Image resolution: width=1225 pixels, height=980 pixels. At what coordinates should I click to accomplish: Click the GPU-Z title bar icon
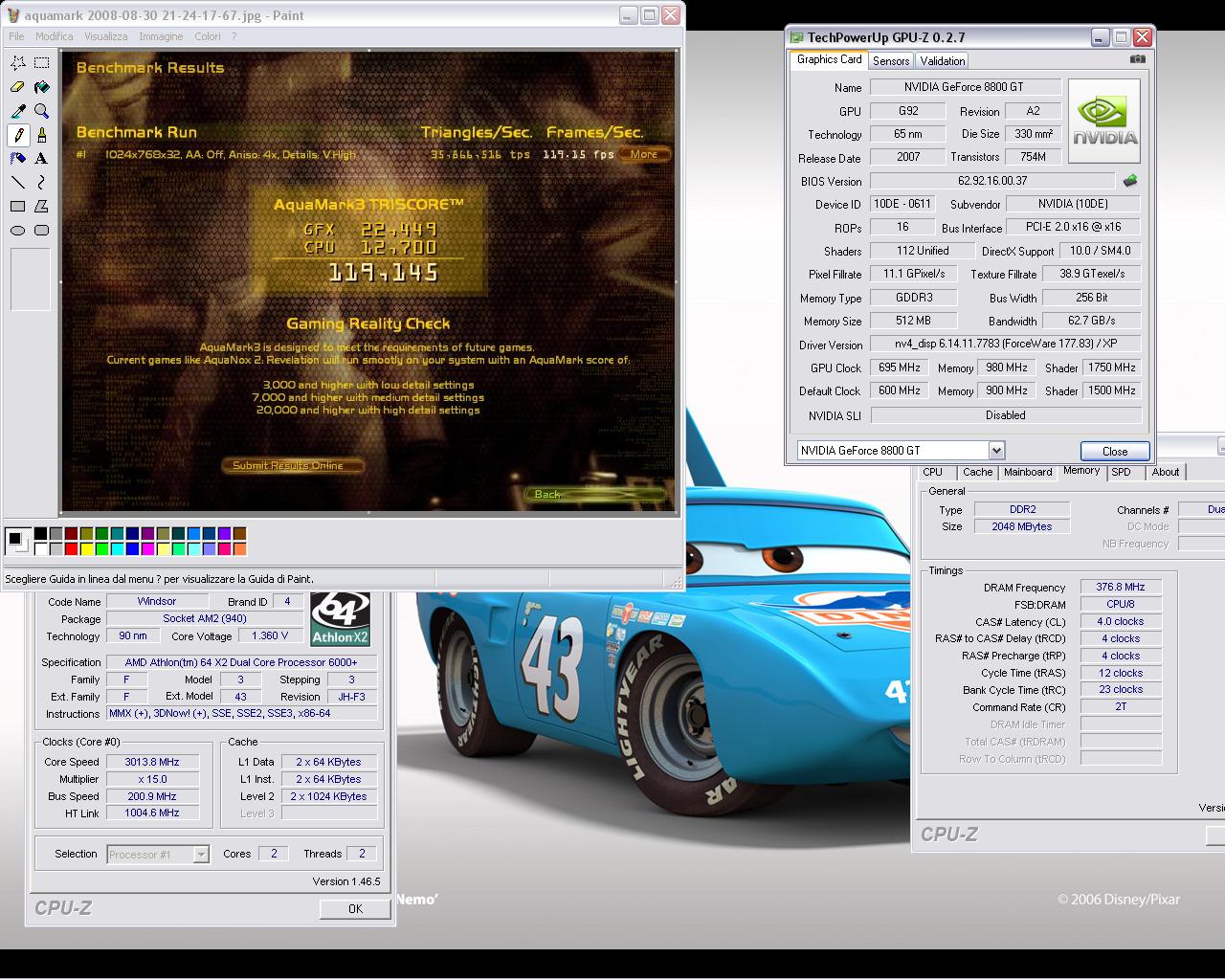click(x=796, y=37)
